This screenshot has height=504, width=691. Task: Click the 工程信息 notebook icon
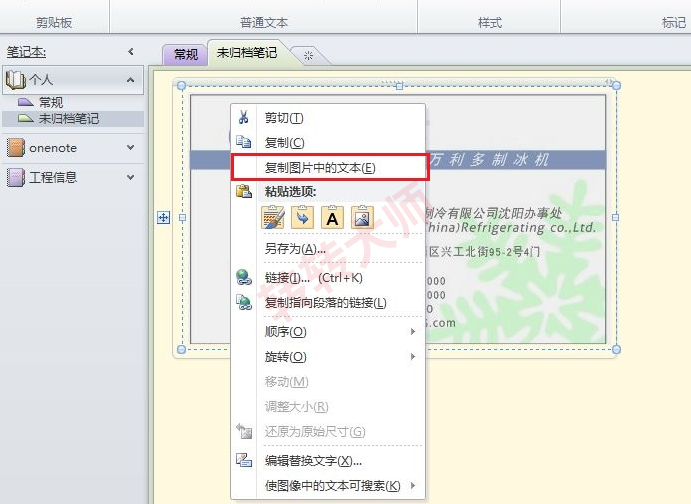click(x=16, y=177)
